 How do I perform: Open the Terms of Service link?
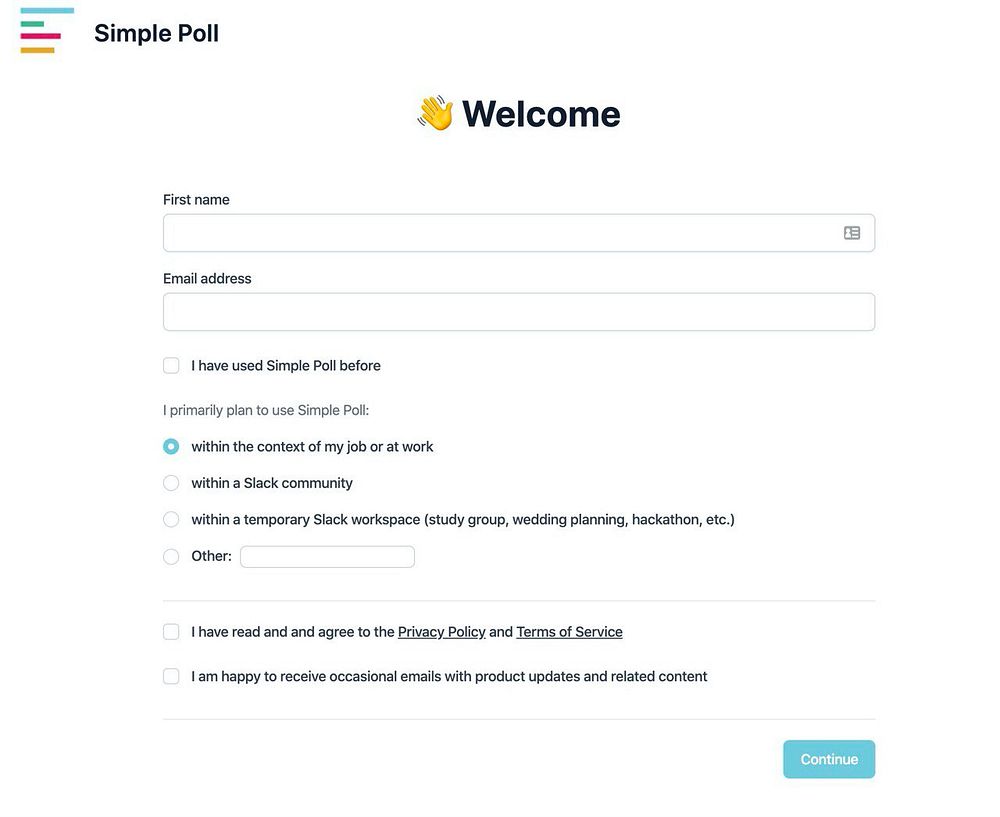pyautogui.click(x=569, y=632)
